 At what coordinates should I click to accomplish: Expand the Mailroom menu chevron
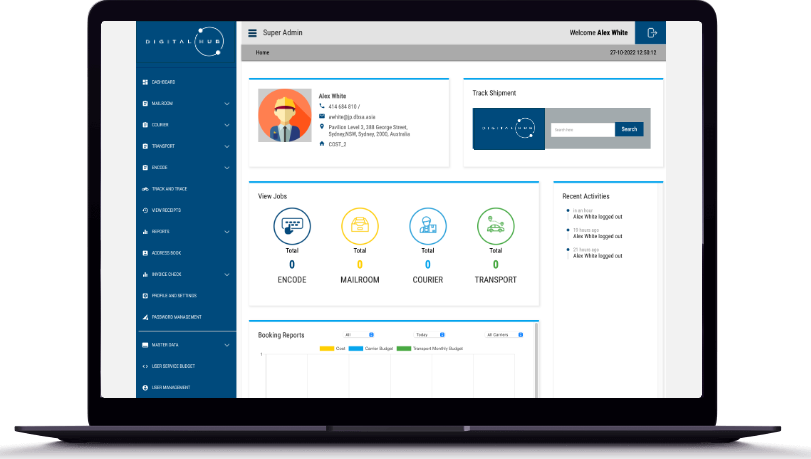tap(227, 104)
